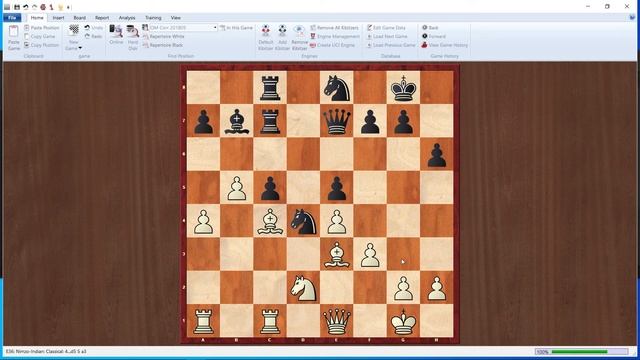The height and width of the screenshot is (360, 640).
Task: Switch to the Report tab
Action: coord(102,18)
